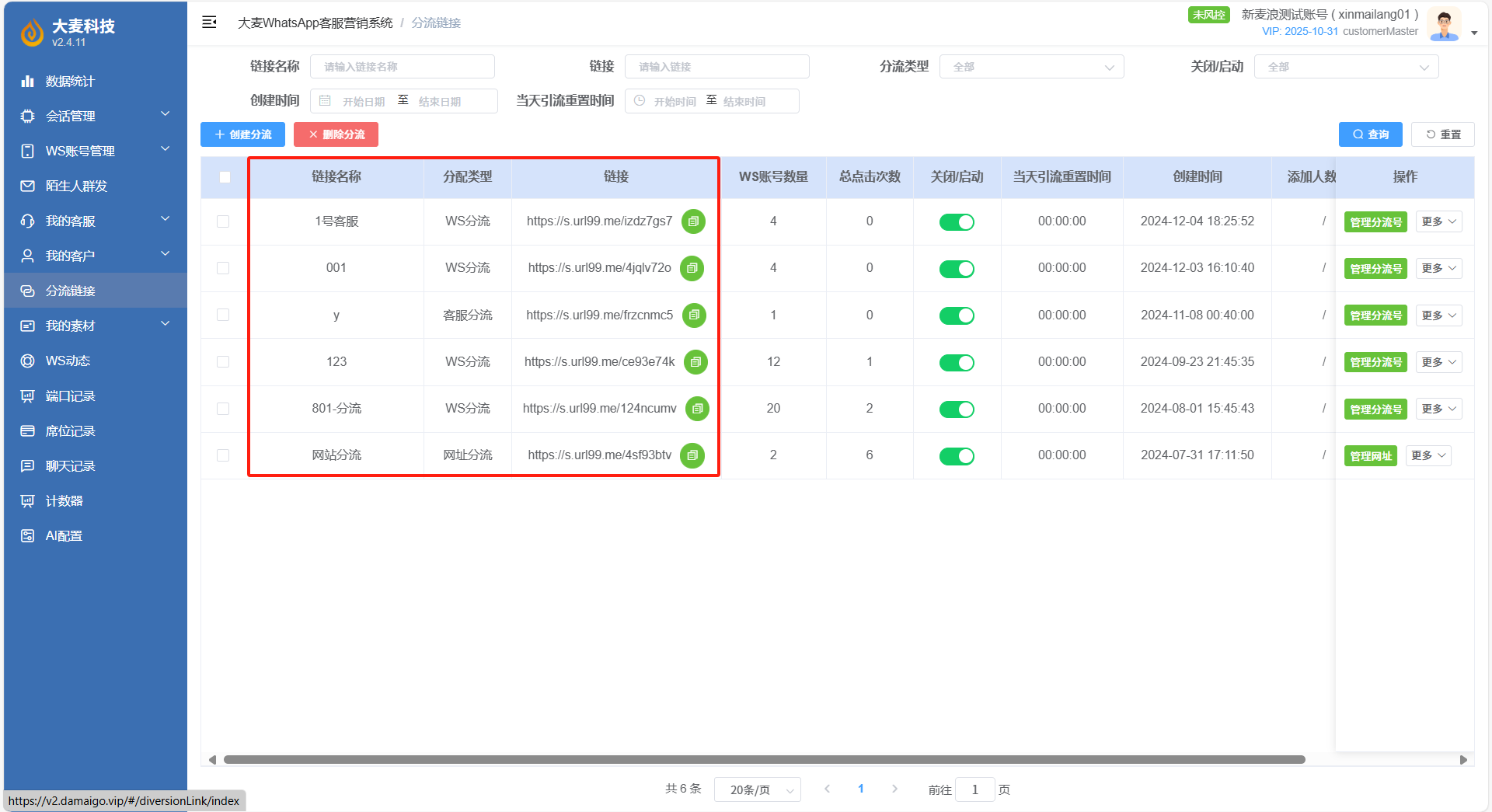This screenshot has width=1492, height=812.
Task: Disable the switch for link y
Action: [x=957, y=315]
